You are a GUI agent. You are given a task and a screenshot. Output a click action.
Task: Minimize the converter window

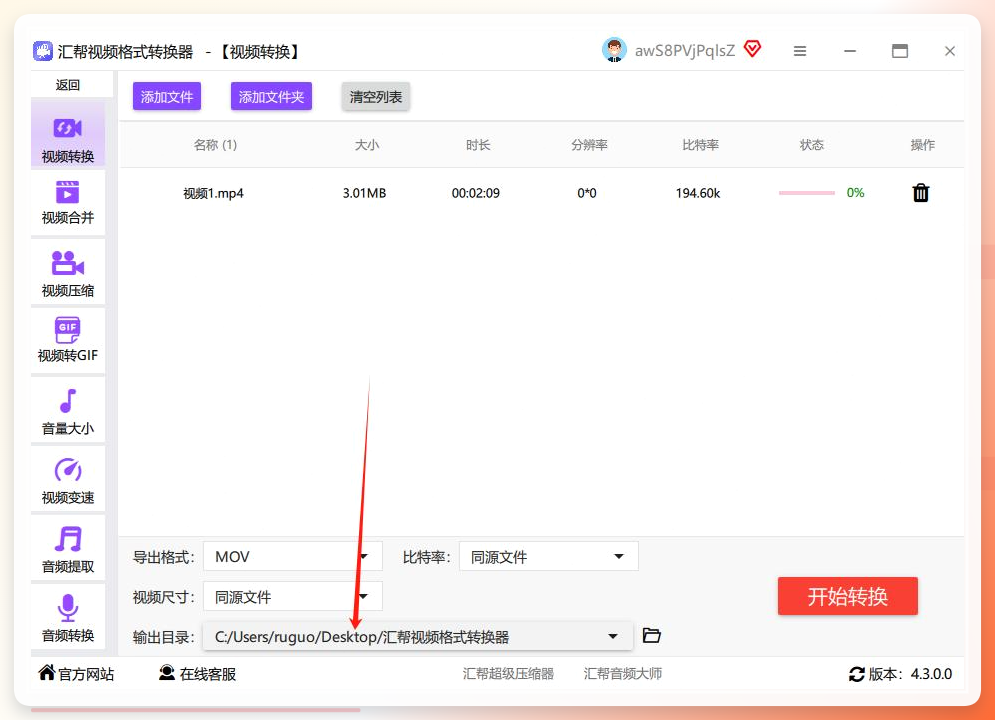click(850, 51)
